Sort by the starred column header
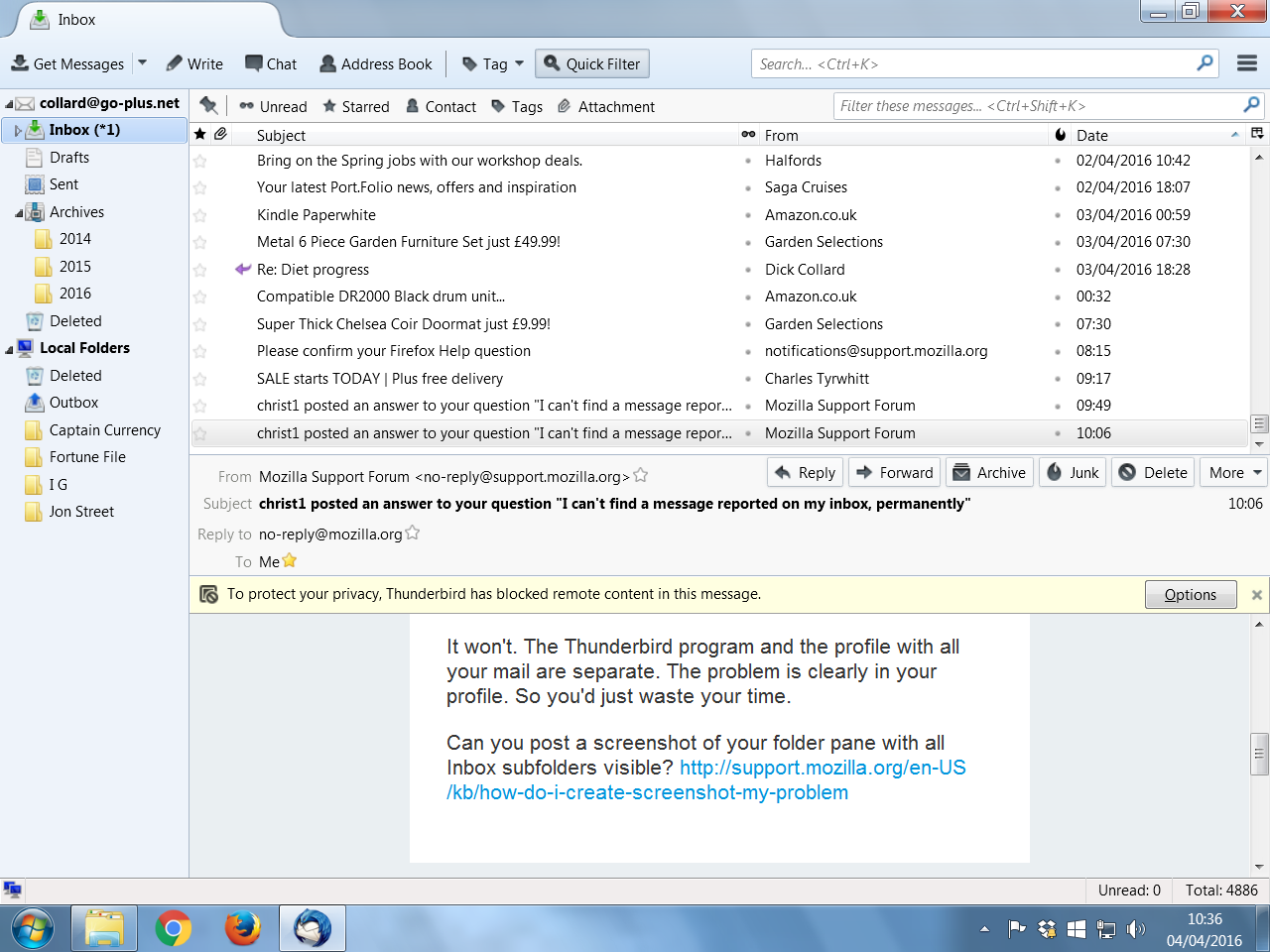 tap(200, 134)
